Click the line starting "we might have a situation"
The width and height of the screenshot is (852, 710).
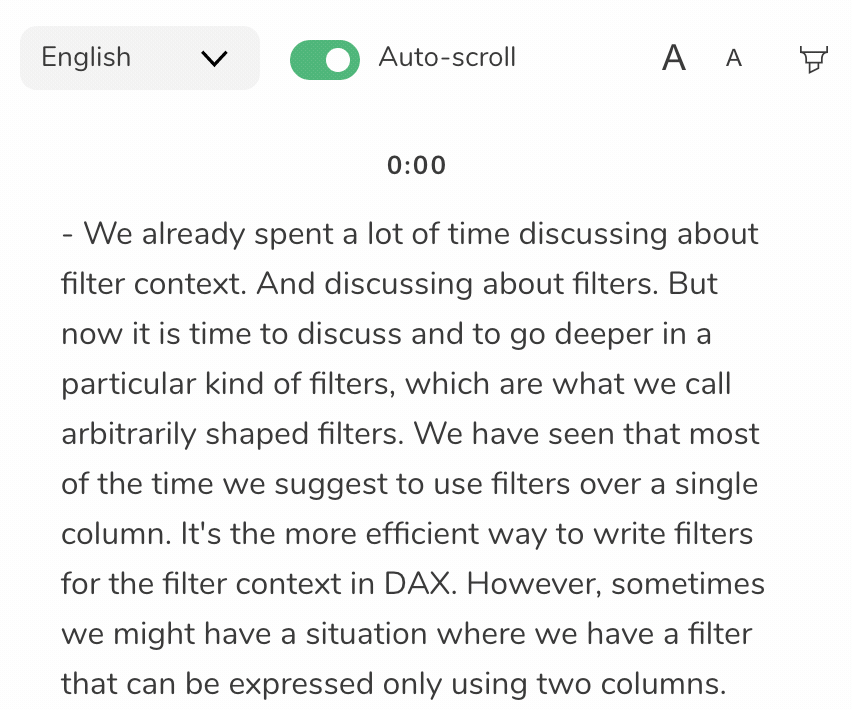[x=406, y=634]
